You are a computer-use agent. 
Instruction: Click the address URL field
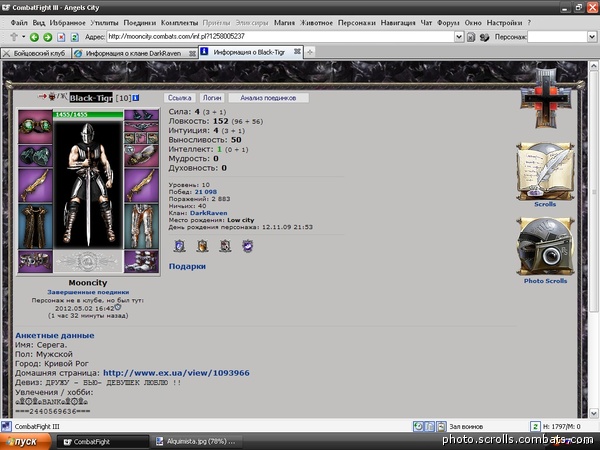280,37
